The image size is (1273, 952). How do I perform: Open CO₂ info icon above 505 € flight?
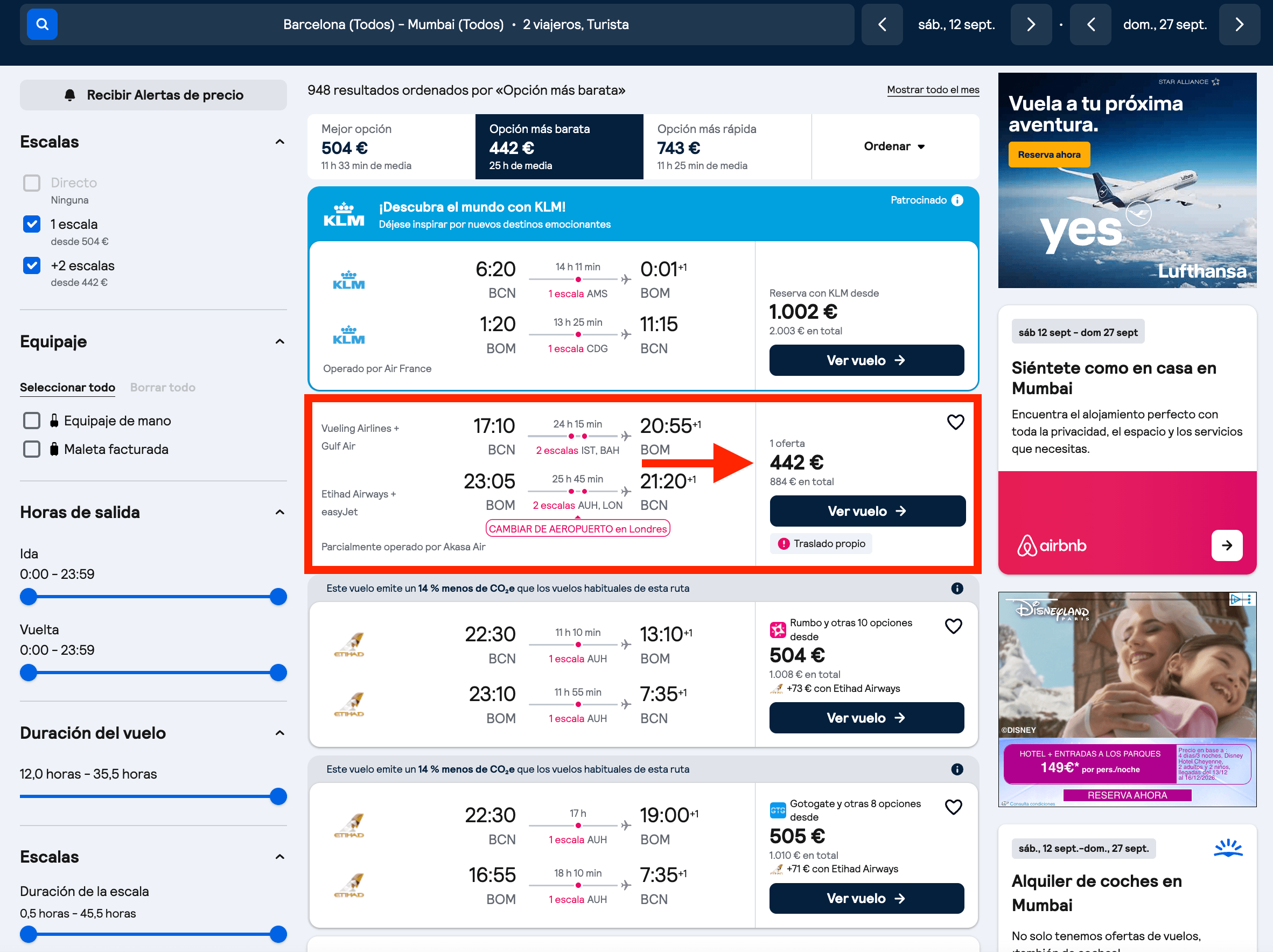coord(957,769)
